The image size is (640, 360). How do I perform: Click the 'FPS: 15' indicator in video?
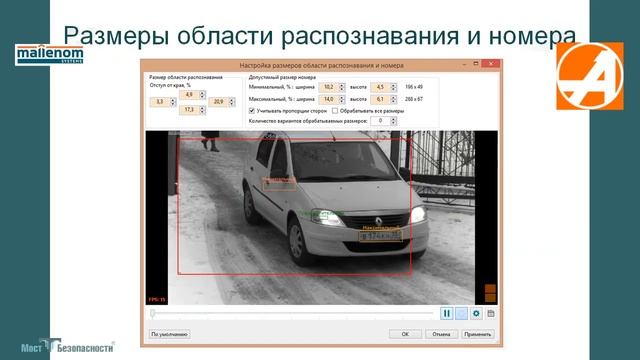pos(157,300)
